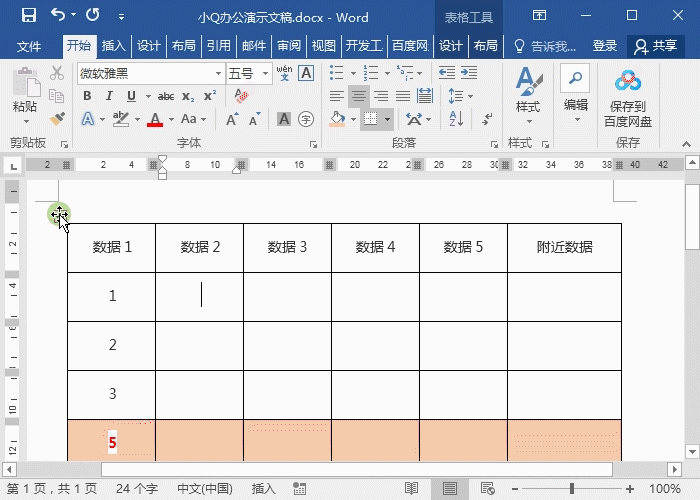Click the Shading paint bucket
Viewport: 700px width, 500px height.
337,119
